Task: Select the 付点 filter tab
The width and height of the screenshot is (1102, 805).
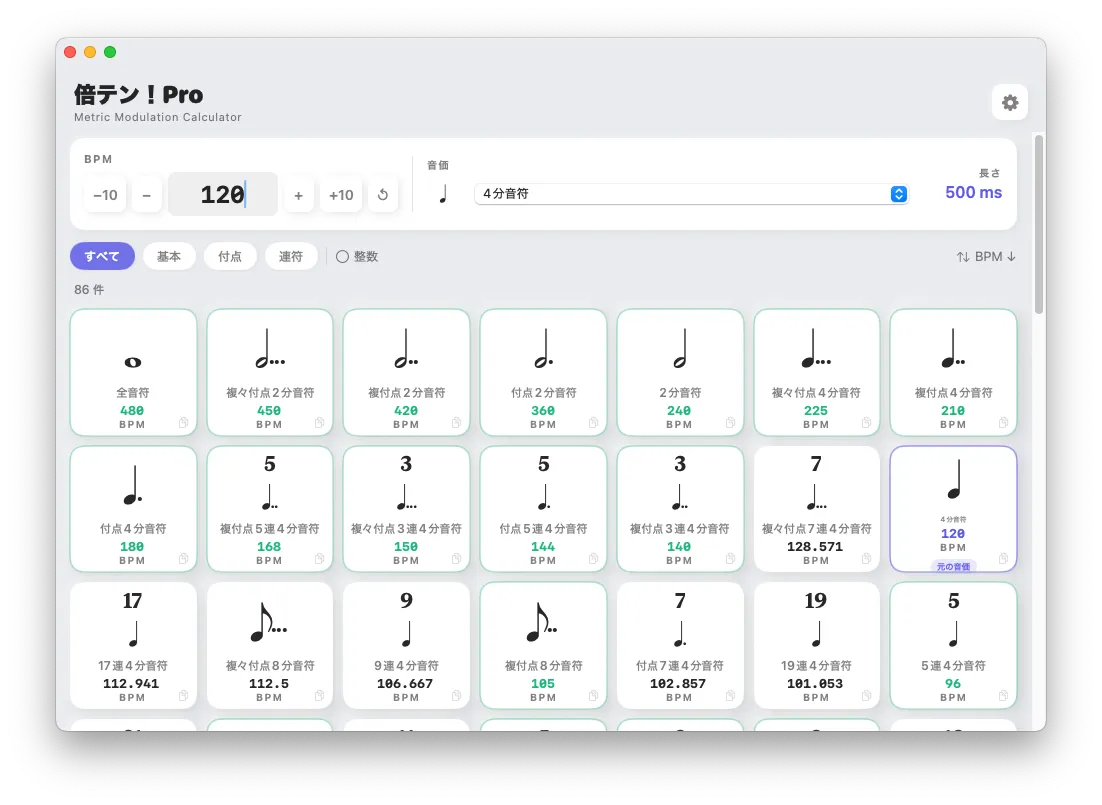Action: tap(230, 256)
